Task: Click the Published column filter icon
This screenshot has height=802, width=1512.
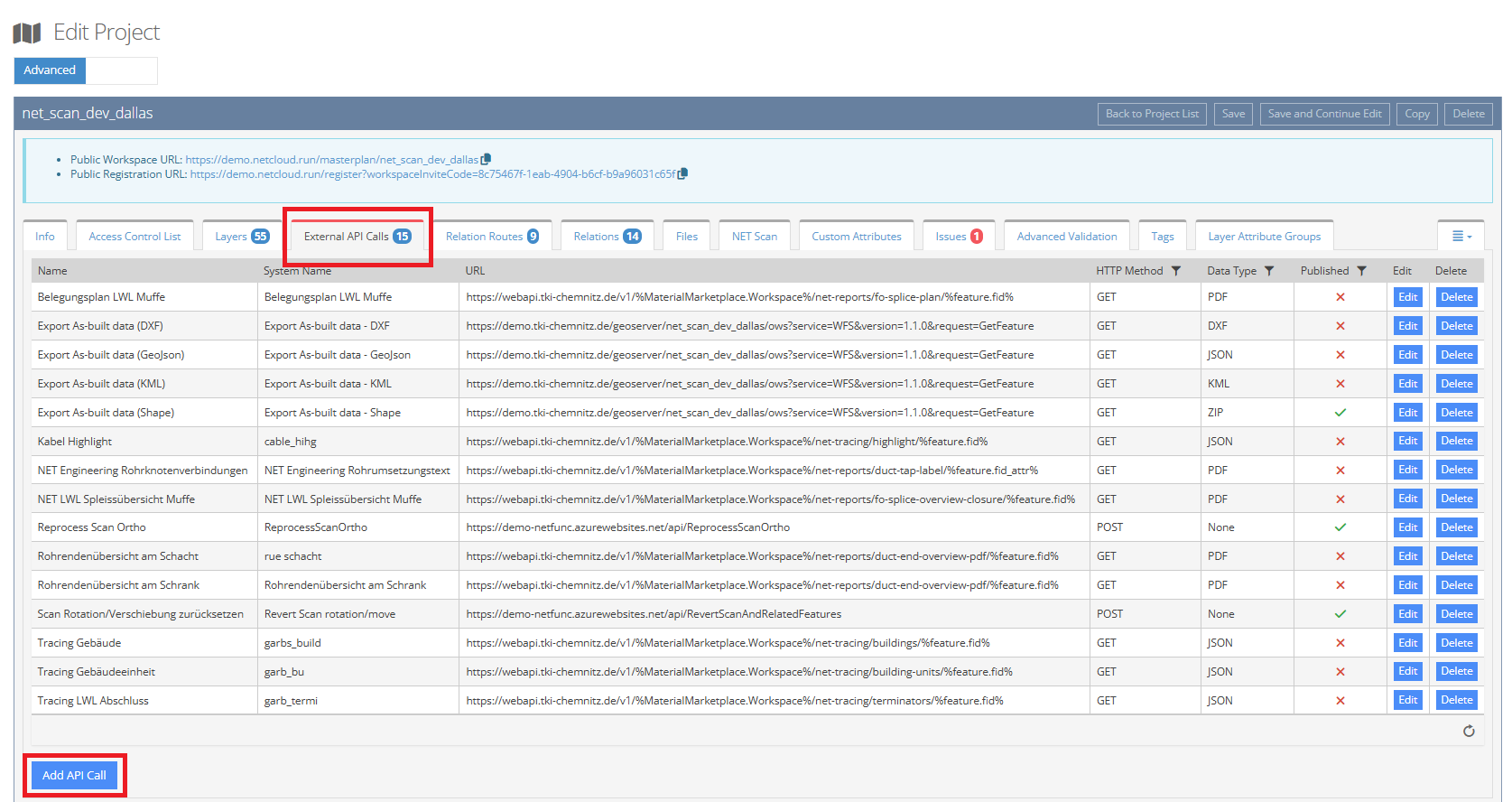Action: (x=1361, y=271)
